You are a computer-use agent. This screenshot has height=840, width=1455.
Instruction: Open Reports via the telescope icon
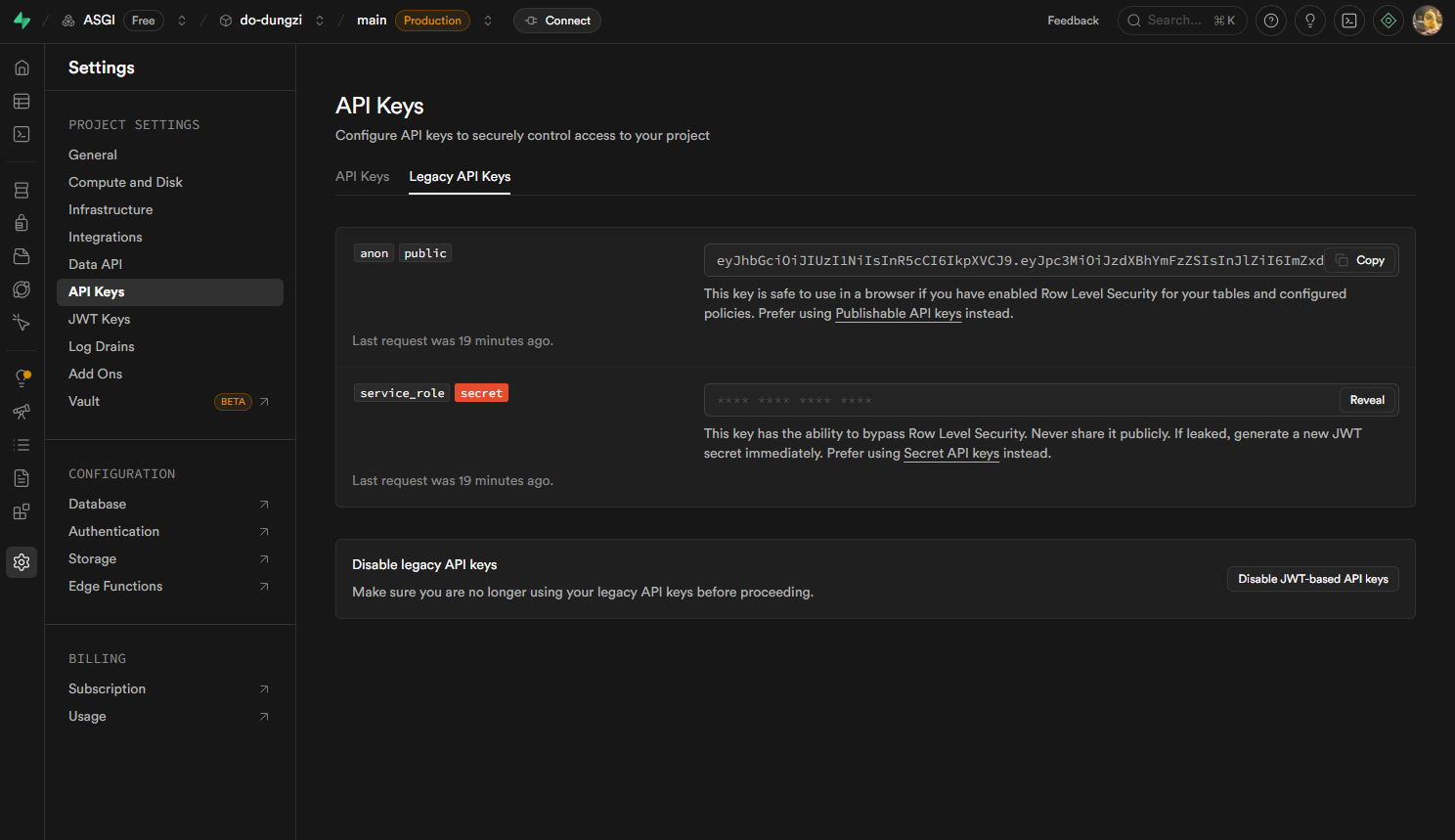click(x=22, y=412)
